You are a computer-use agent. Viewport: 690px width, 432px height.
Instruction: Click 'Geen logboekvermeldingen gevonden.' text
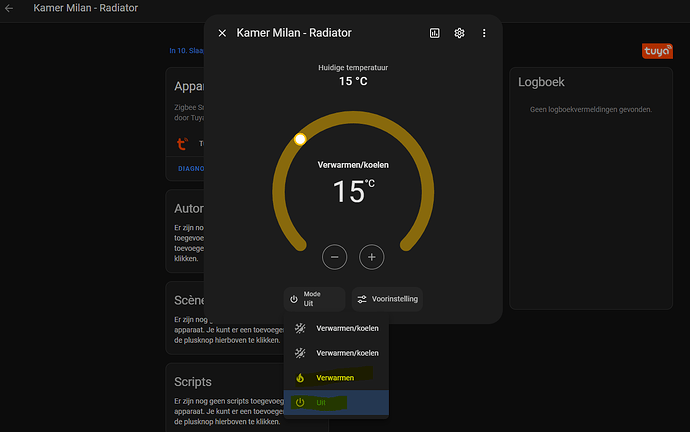click(591, 110)
